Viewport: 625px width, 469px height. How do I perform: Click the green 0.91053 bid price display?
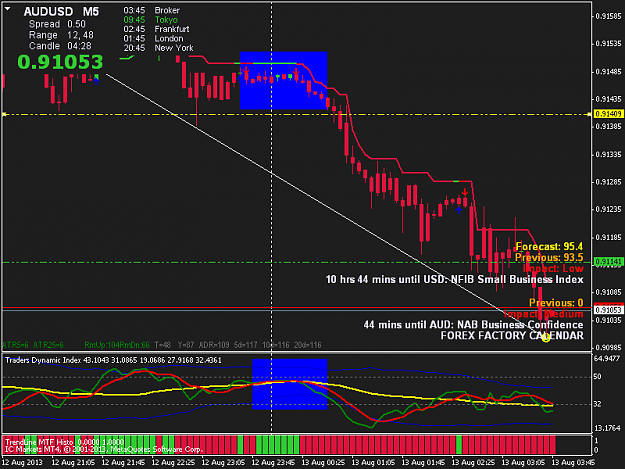[60, 62]
